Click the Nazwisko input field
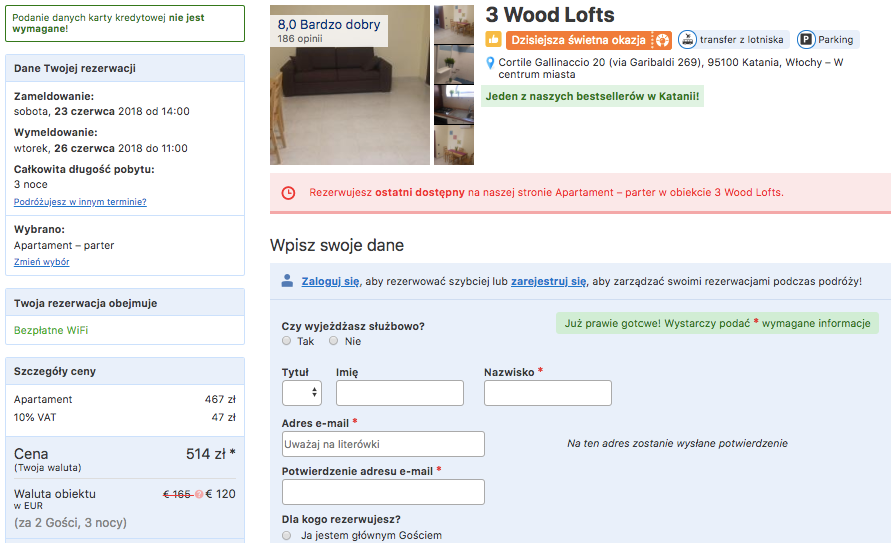The width and height of the screenshot is (895, 543). click(547, 393)
